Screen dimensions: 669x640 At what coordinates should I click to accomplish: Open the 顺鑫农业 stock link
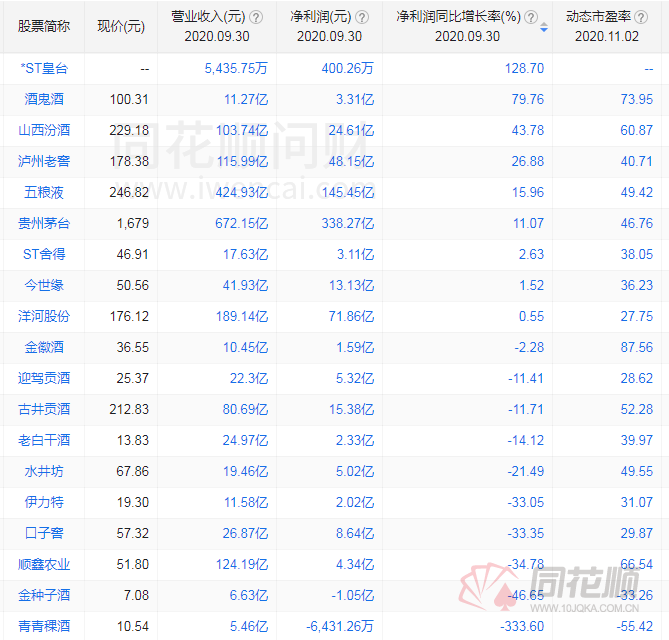(x=44, y=564)
